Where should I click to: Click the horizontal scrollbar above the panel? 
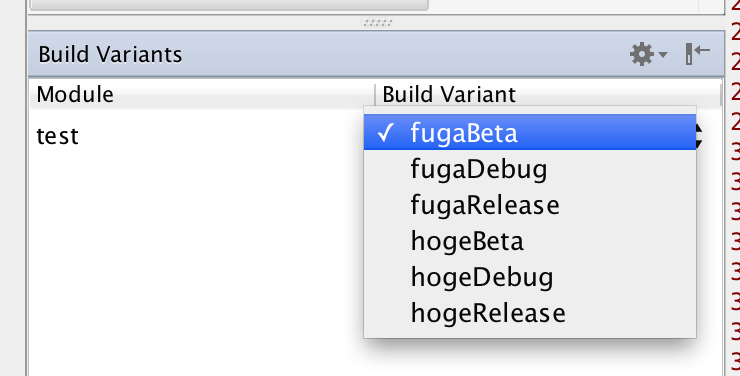coord(229,5)
